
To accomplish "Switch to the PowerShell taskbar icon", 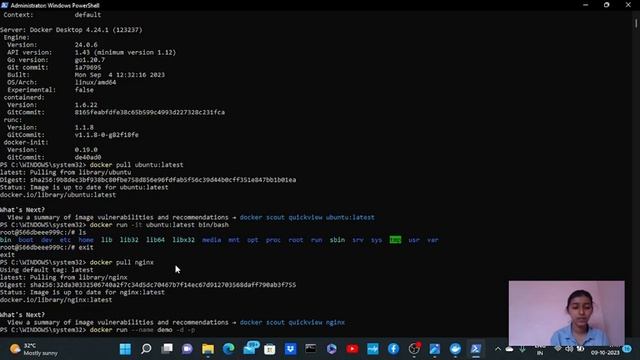I will pos(476,349).
